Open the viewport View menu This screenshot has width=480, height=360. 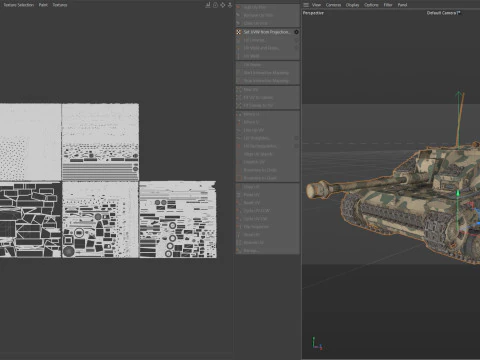pos(316,5)
